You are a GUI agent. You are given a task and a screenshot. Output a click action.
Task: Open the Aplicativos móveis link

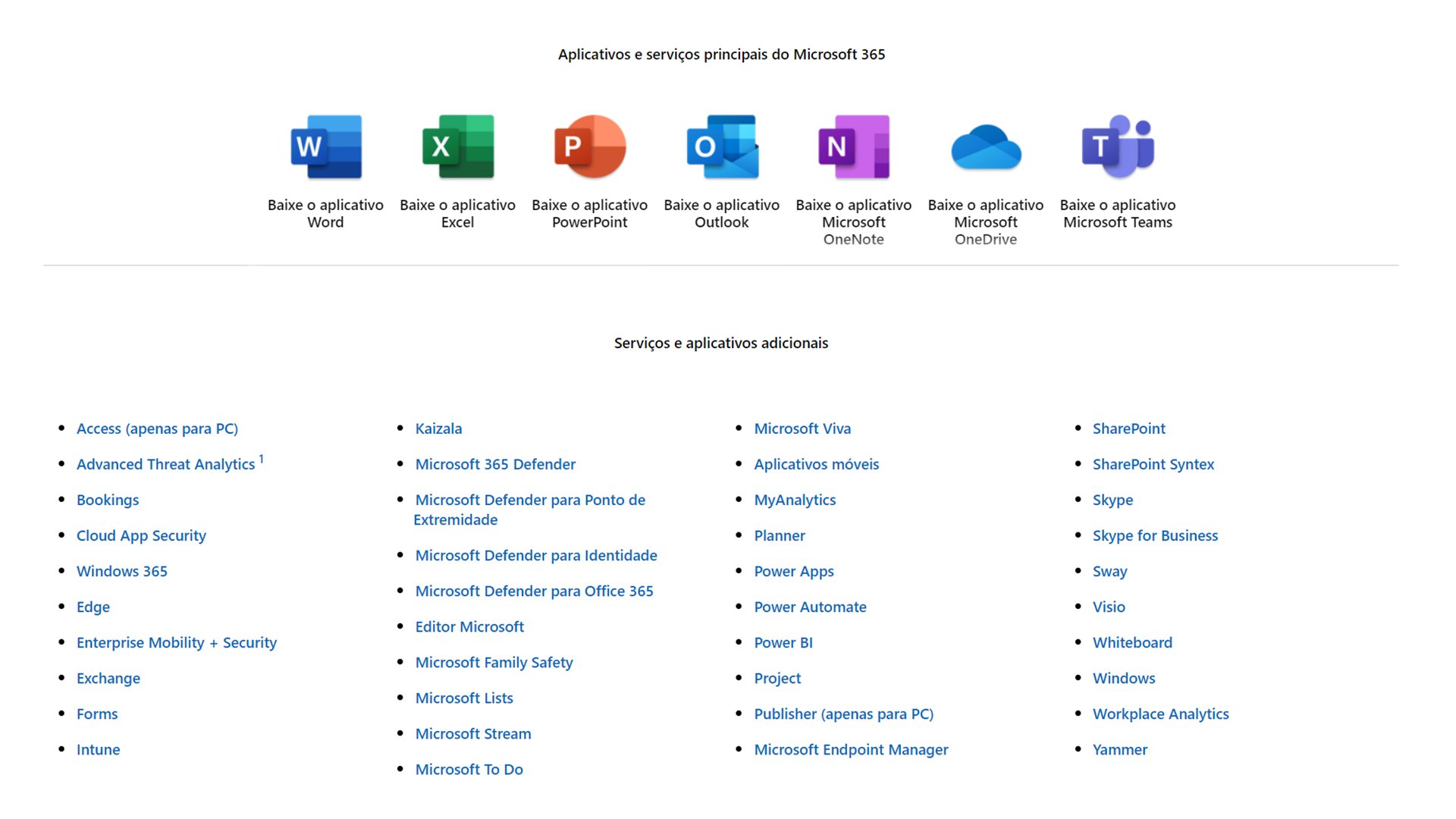(x=816, y=464)
